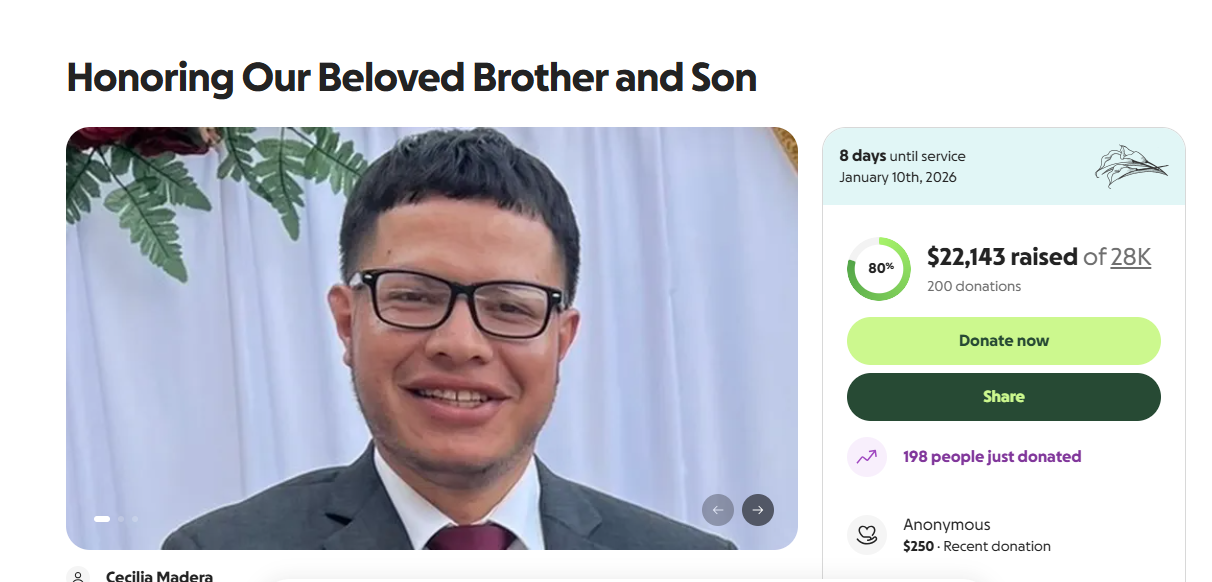The height and width of the screenshot is (582, 1212).
Task: Click Cecilia Madera's organizer name
Action: coord(158,577)
